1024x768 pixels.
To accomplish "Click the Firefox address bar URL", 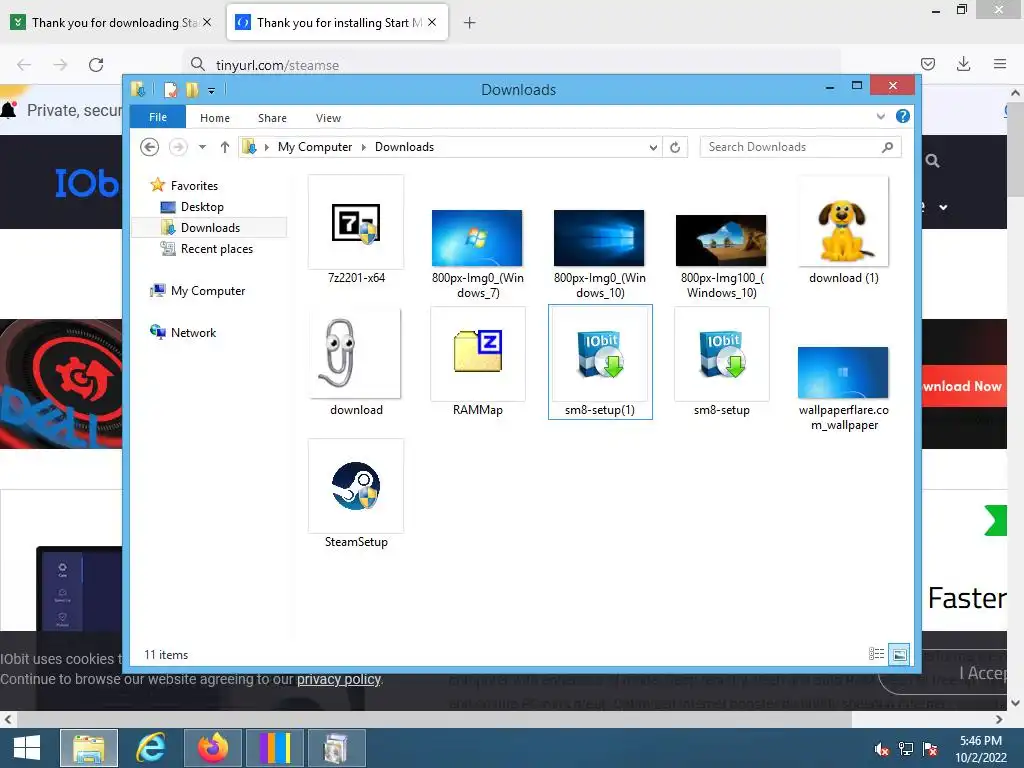I will pos(277,65).
